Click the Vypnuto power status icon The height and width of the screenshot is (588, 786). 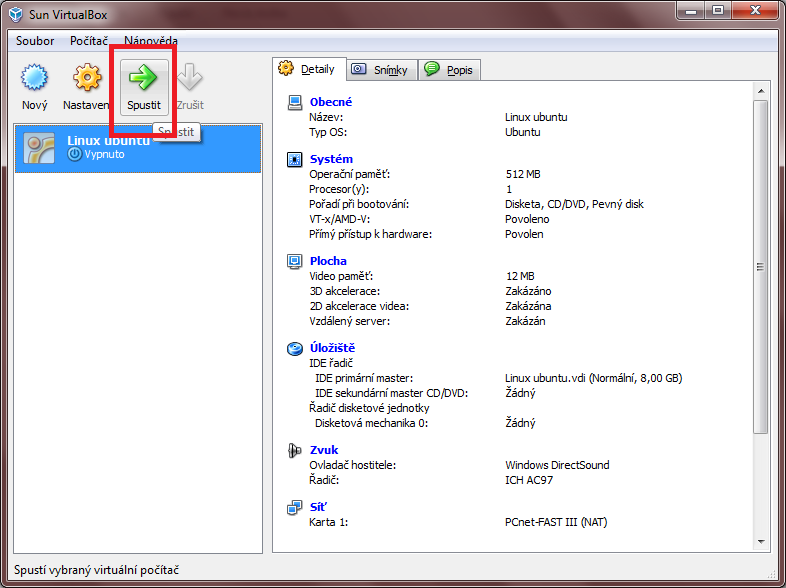[75, 154]
